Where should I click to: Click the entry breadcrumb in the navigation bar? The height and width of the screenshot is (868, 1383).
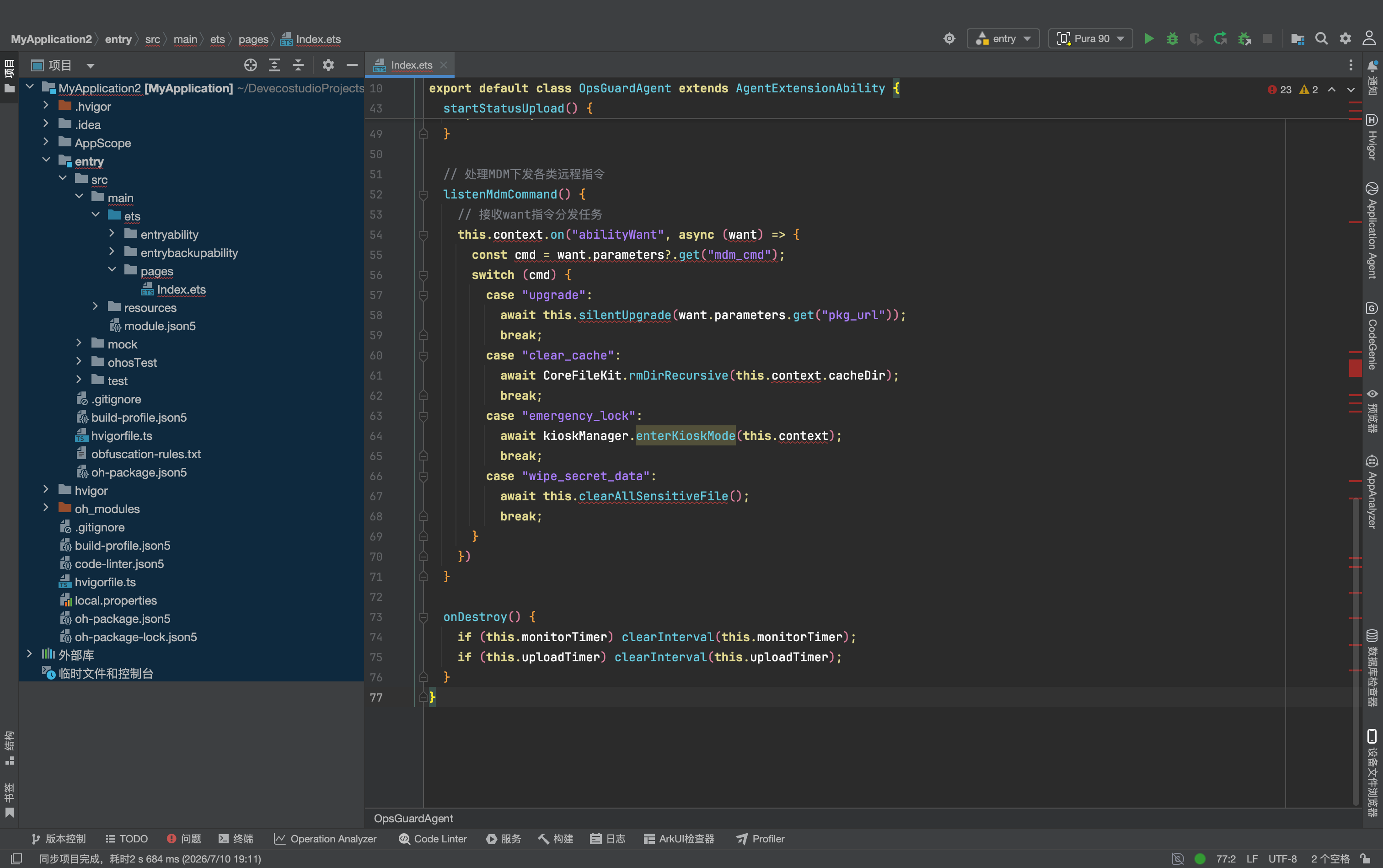click(x=118, y=39)
